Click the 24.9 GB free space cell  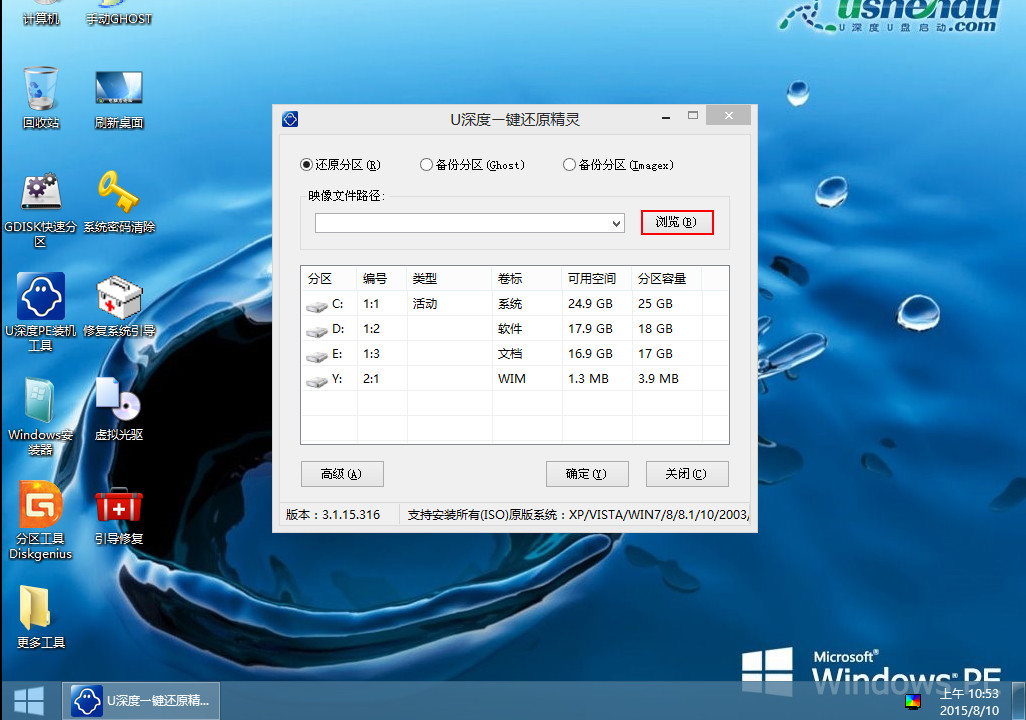(590, 304)
